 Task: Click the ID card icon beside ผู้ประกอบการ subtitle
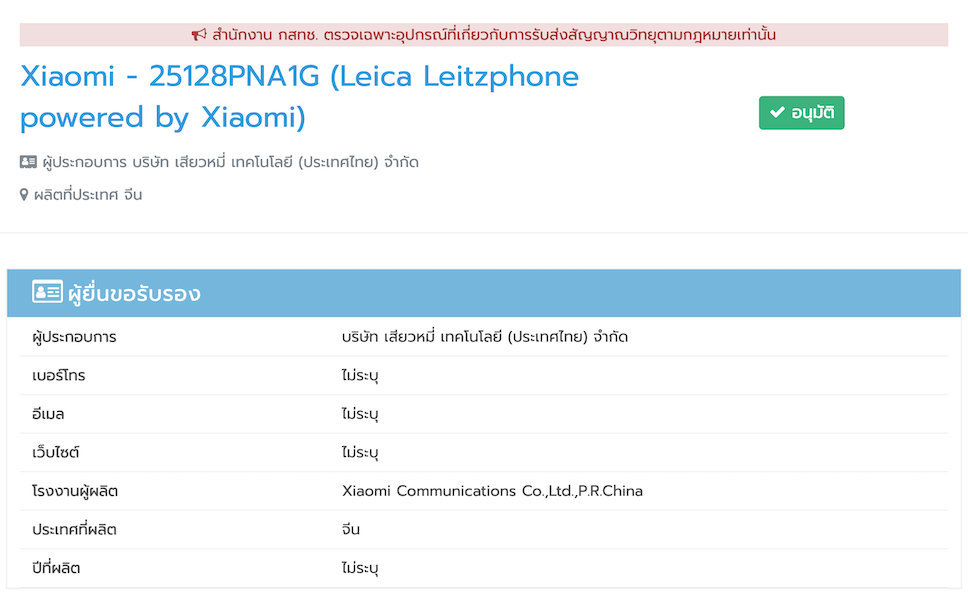pos(28,162)
